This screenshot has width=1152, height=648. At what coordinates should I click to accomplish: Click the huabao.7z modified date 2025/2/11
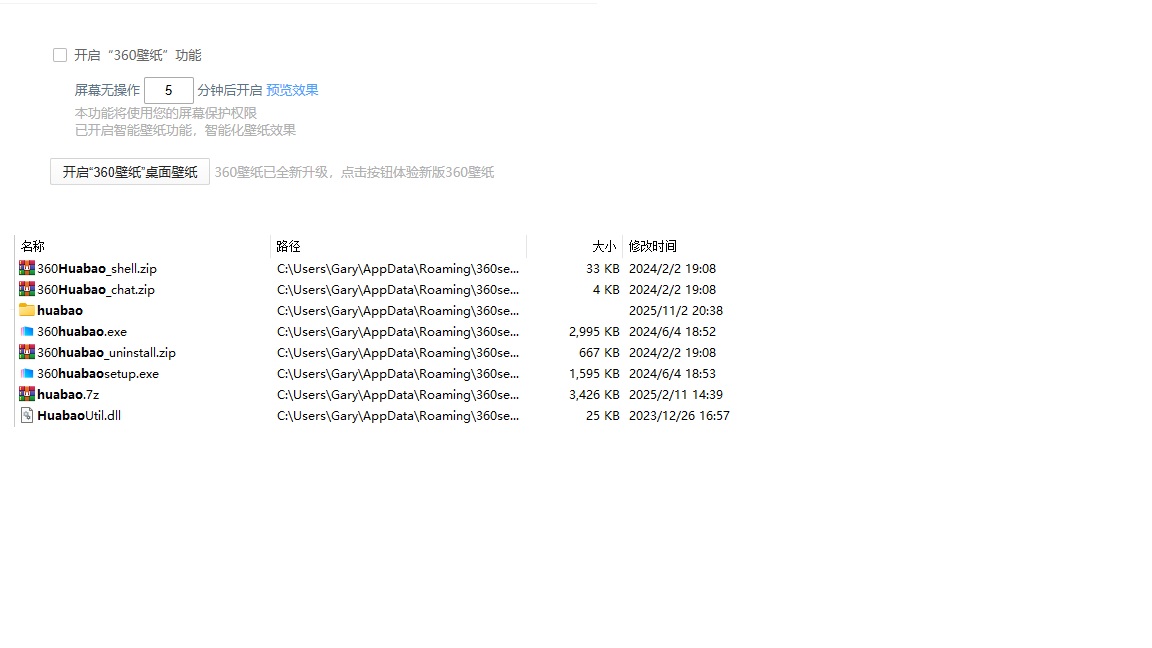[676, 394]
